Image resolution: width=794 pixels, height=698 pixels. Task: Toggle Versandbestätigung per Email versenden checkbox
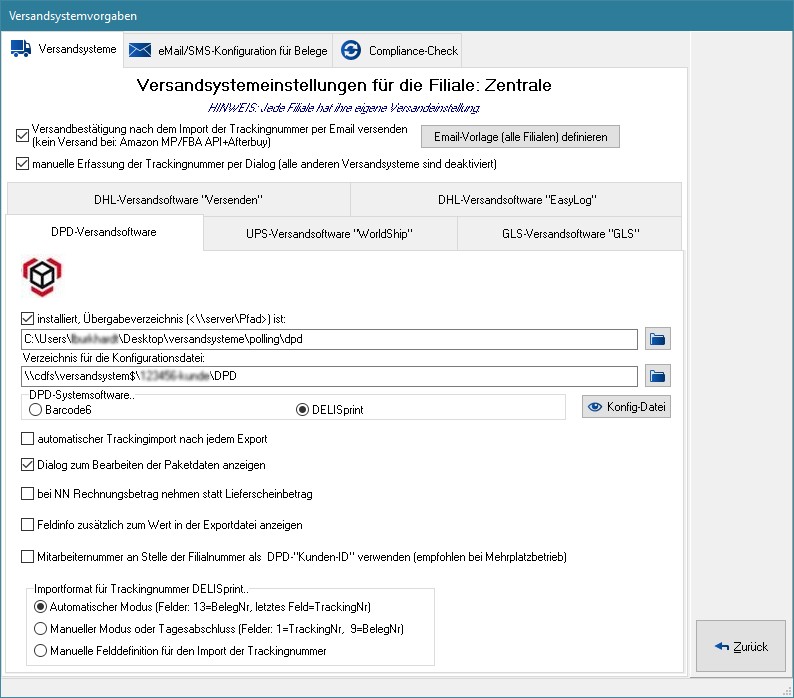22,135
